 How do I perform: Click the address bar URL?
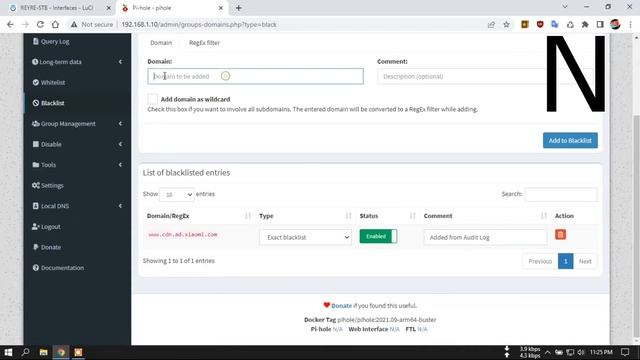[199, 24]
